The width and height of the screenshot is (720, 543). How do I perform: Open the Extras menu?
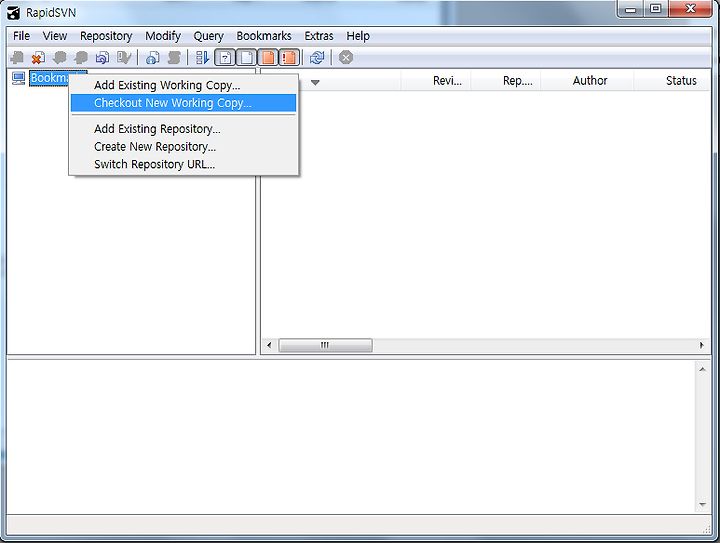click(319, 36)
